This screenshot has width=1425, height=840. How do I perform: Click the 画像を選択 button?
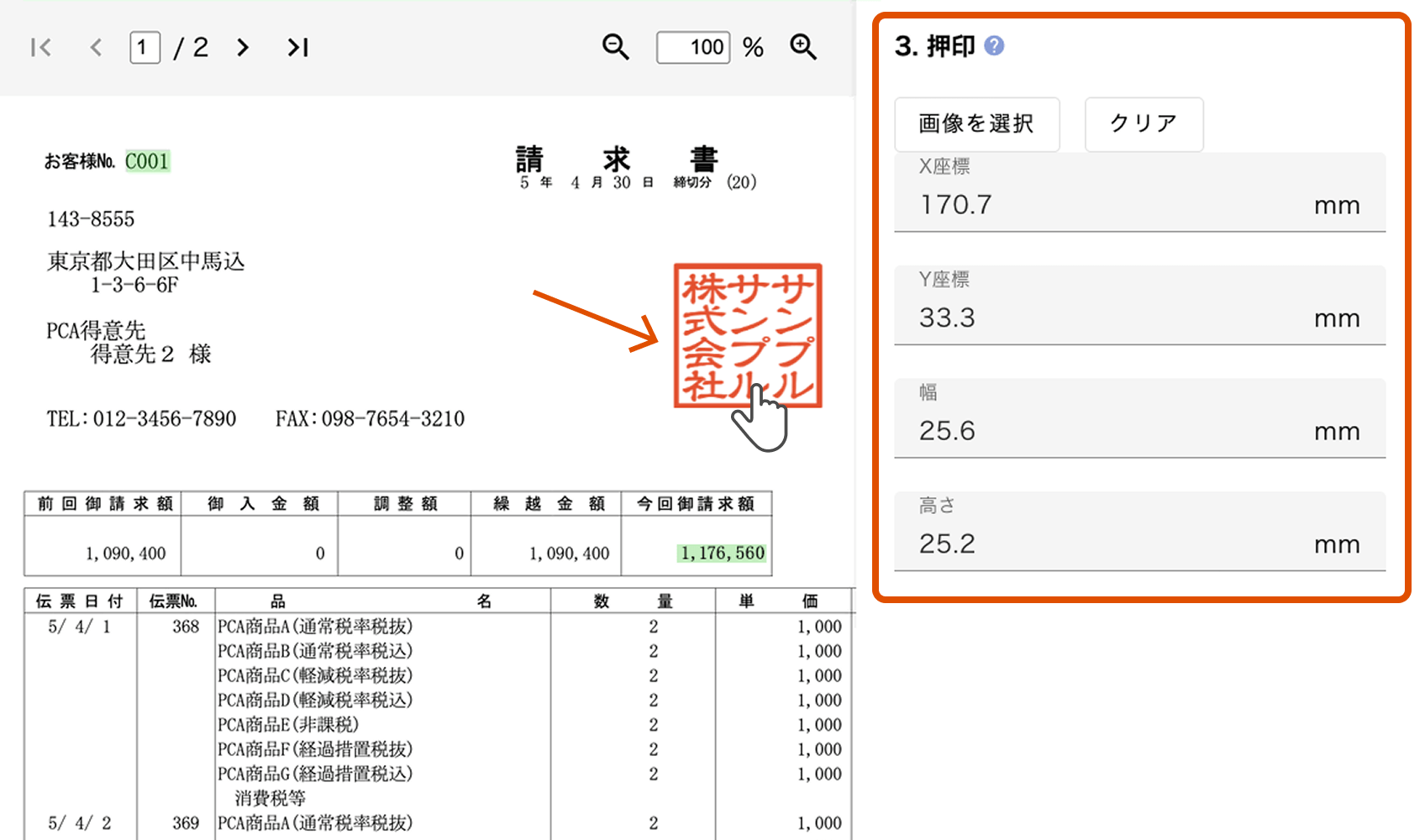tap(976, 124)
